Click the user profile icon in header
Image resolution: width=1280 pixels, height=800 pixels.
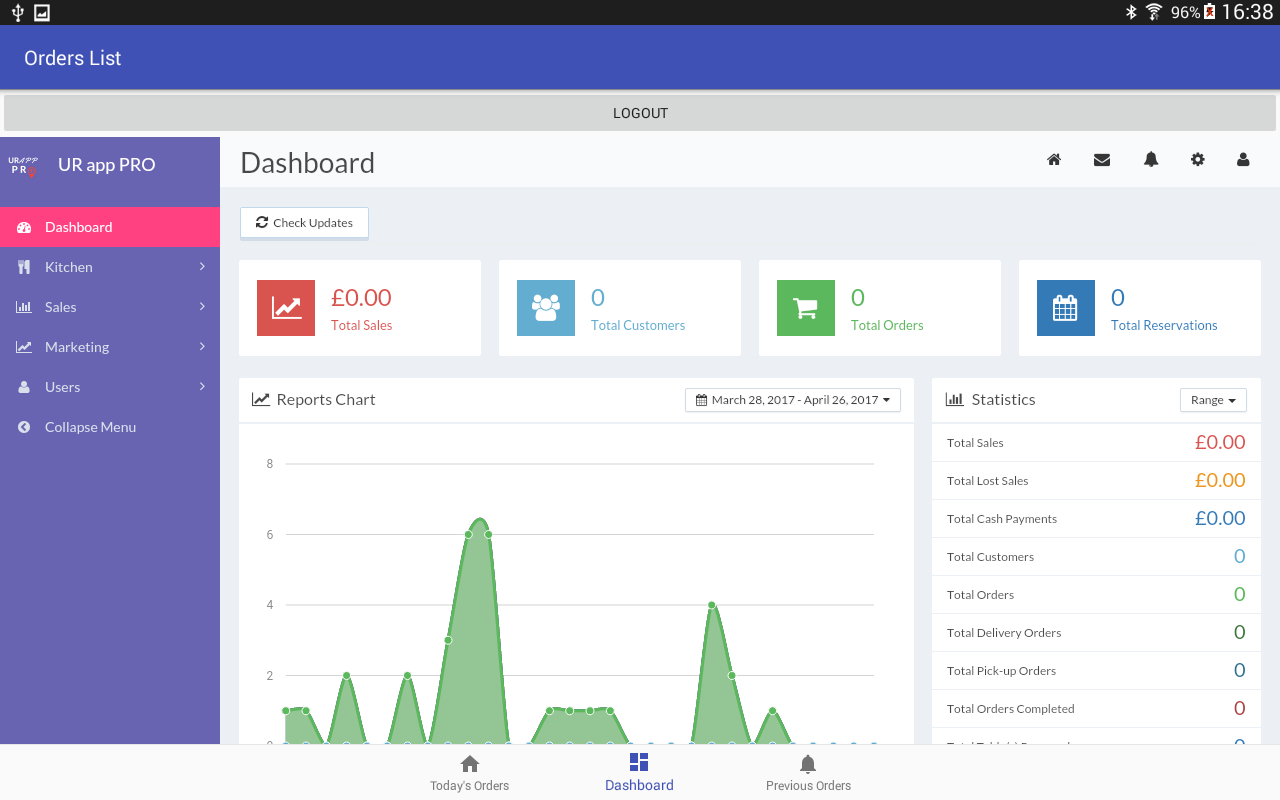1243,160
